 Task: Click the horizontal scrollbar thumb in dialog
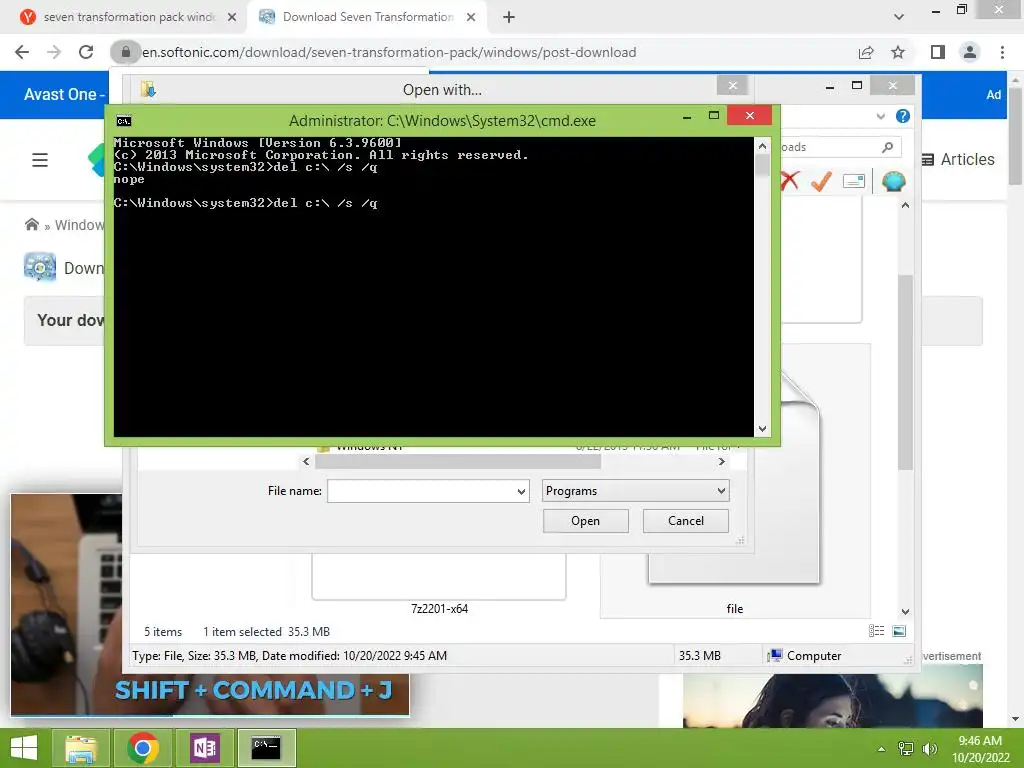click(458, 462)
